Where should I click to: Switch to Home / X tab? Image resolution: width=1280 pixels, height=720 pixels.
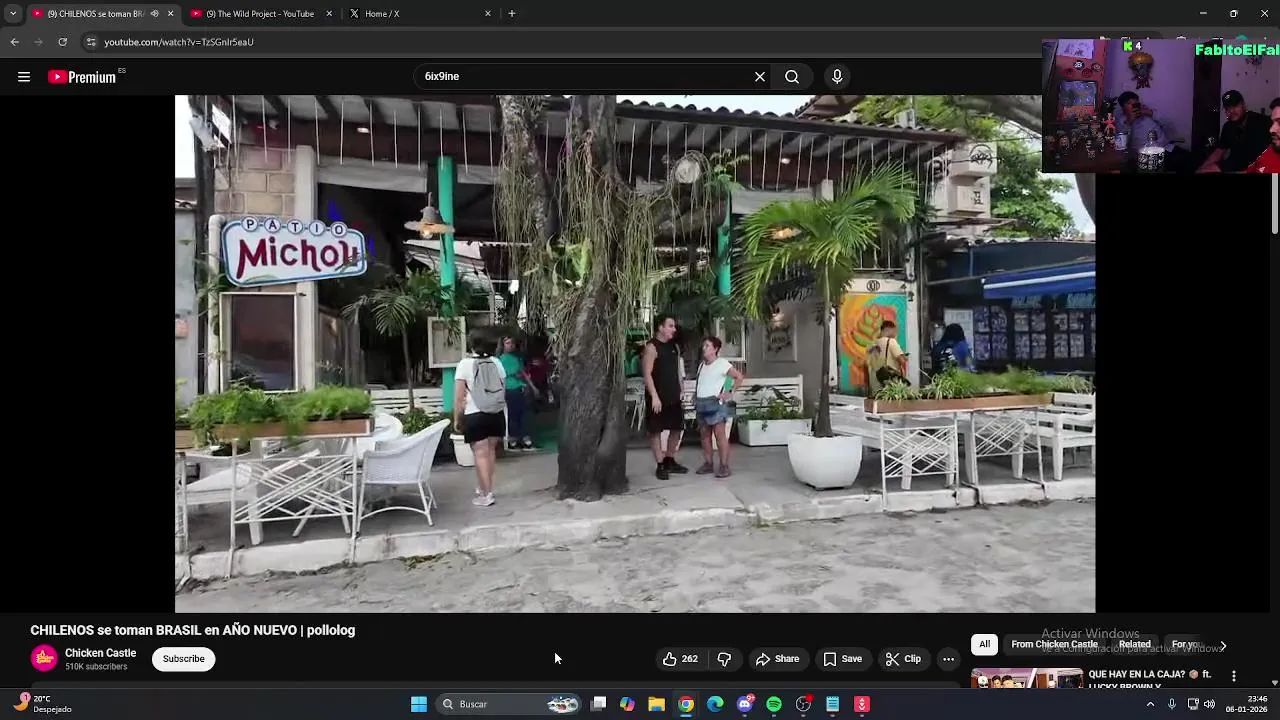421,14
